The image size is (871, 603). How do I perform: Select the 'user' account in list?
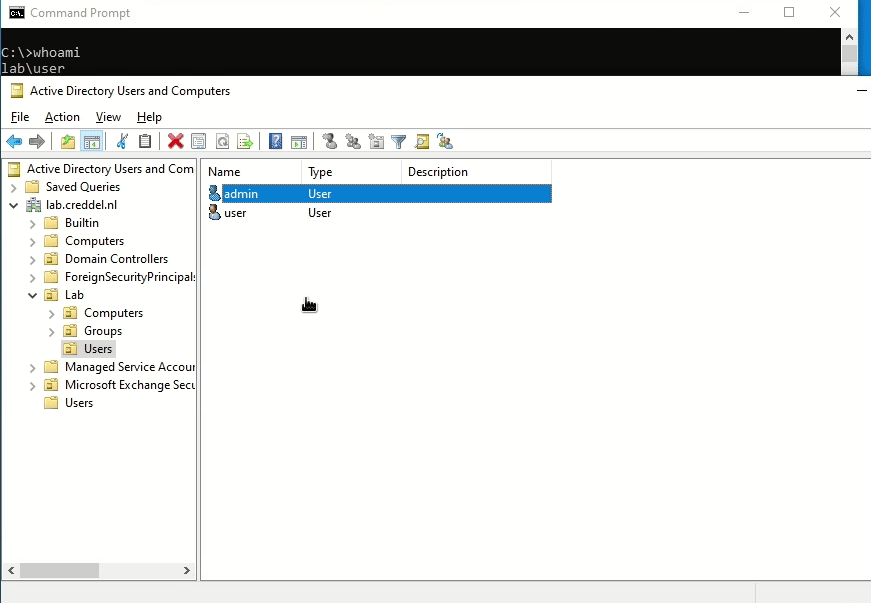(x=235, y=213)
